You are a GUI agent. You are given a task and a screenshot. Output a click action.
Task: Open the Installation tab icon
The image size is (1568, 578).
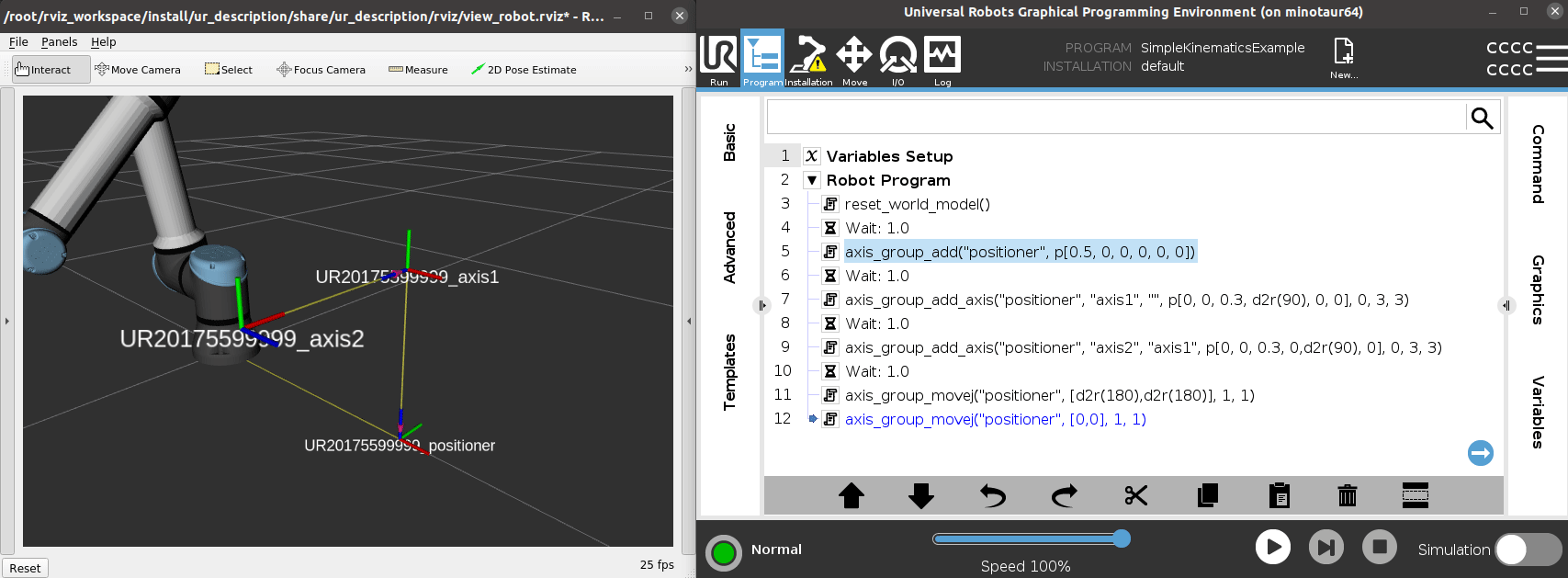point(808,59)
